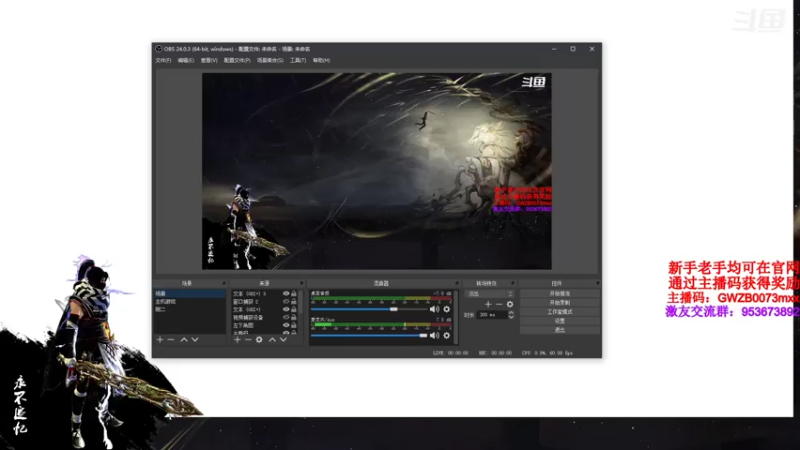This screenshot has width=800, height=450.
Task: Toggle lock on 窗口捕获 2 source
Action: (x=294, y=302)
